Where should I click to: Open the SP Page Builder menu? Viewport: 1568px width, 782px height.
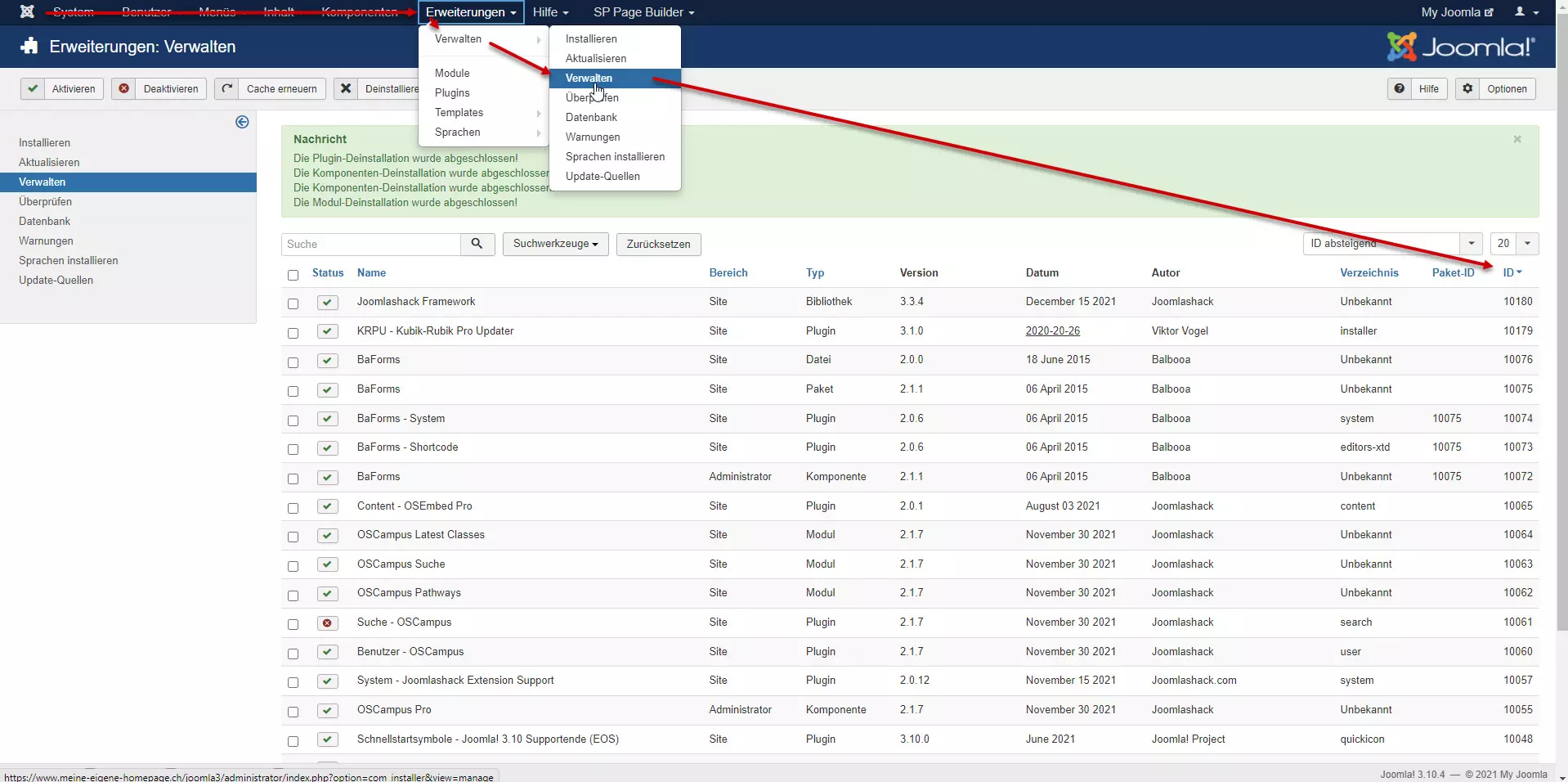[x=643, y=11]
